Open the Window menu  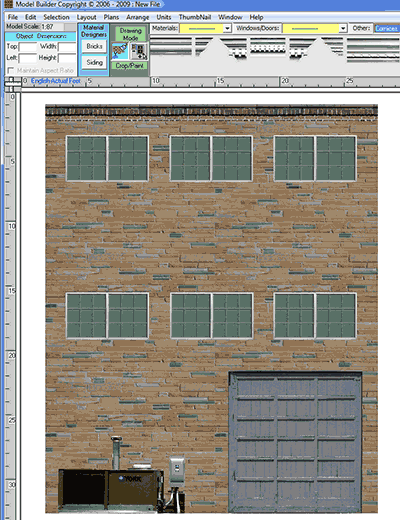(x=230, y=17)
